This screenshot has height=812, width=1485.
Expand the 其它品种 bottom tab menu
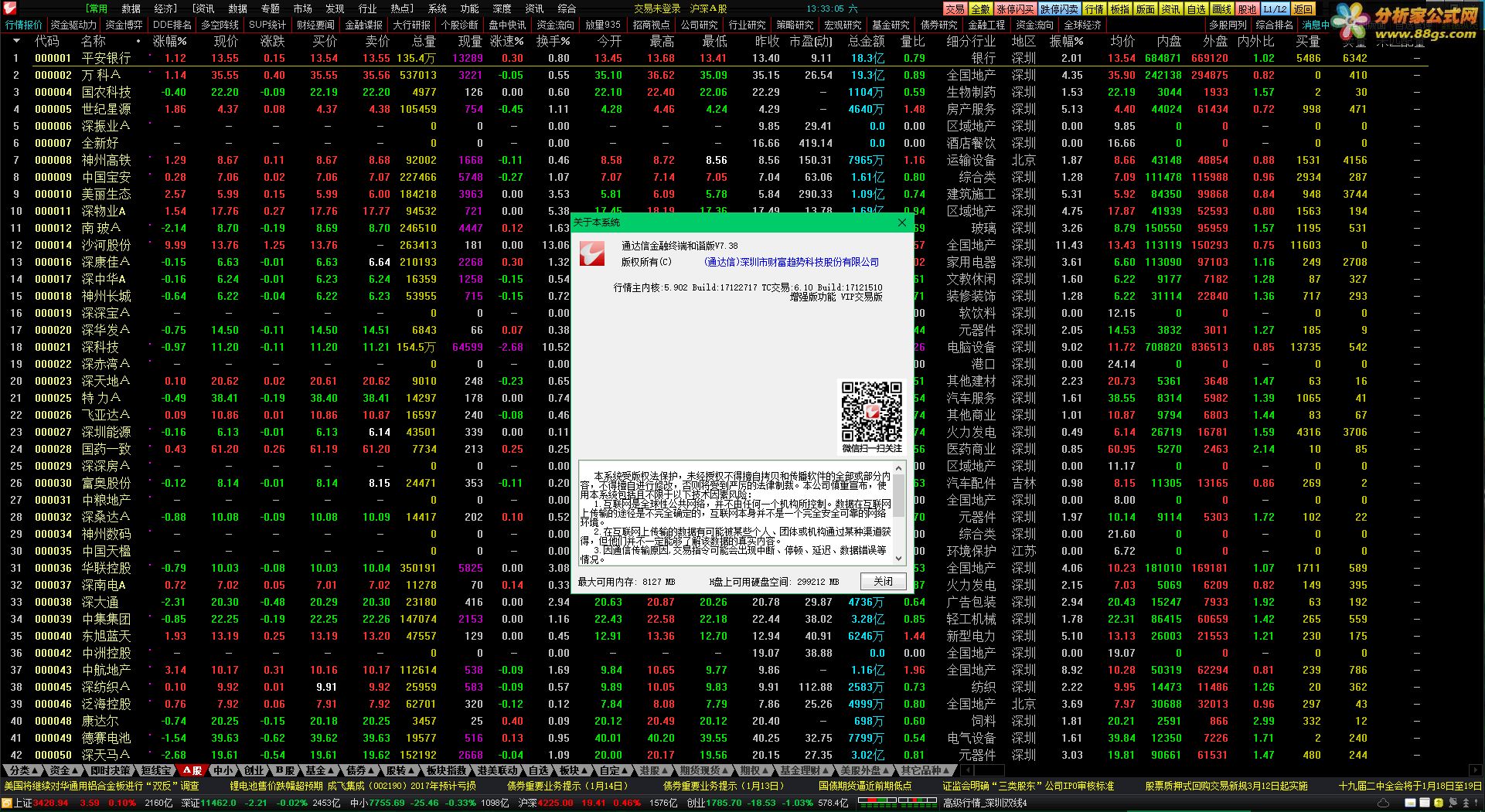coord(925,770)
